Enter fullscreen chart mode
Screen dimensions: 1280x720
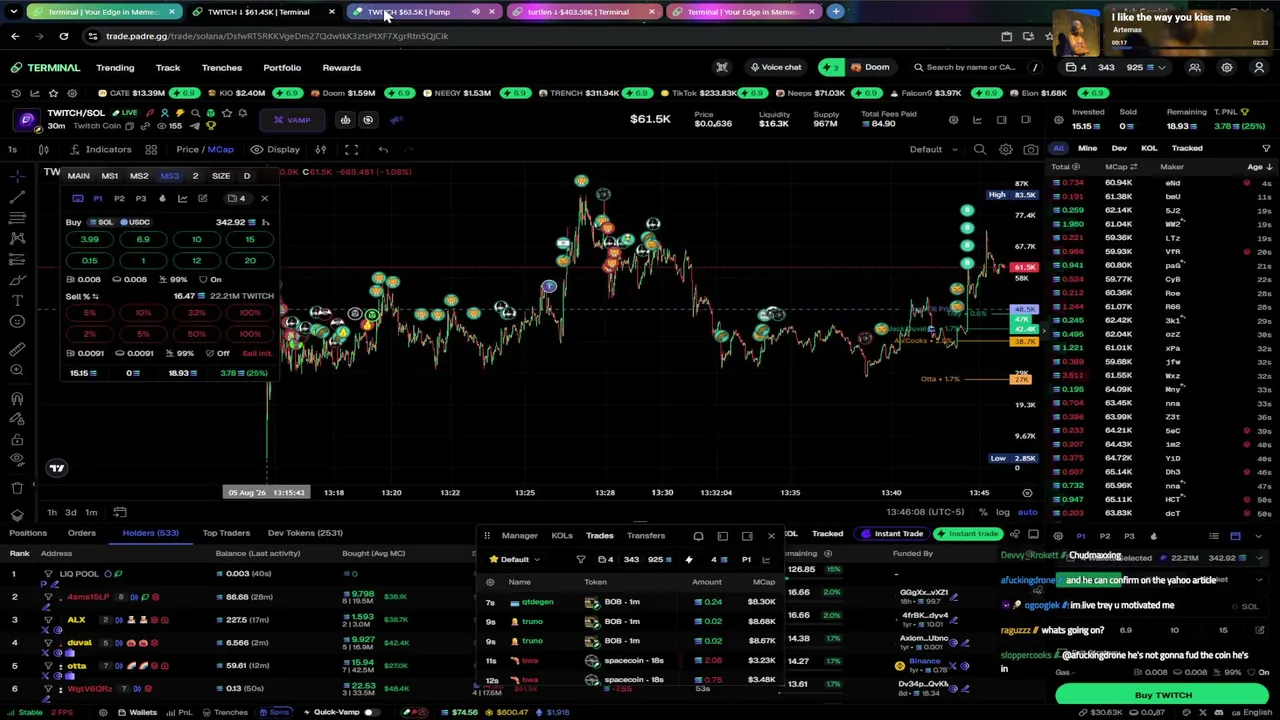(351, 149)
